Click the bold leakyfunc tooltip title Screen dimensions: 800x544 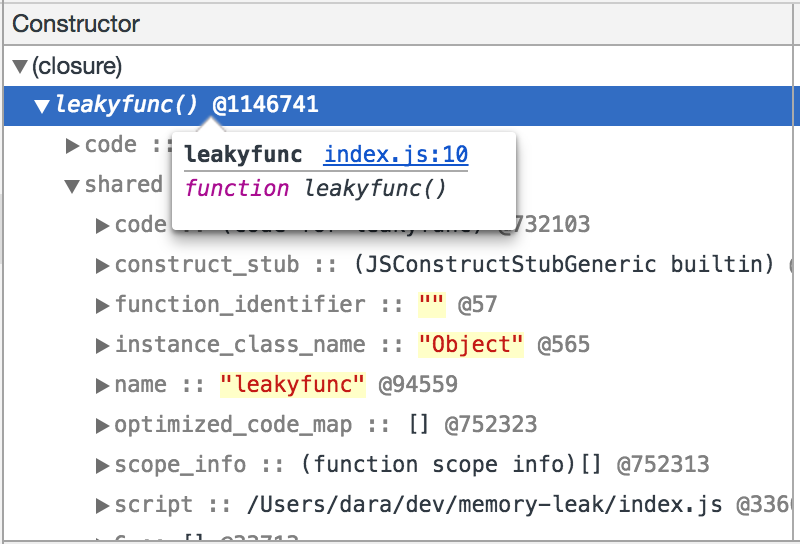click(x=243, y=155)
